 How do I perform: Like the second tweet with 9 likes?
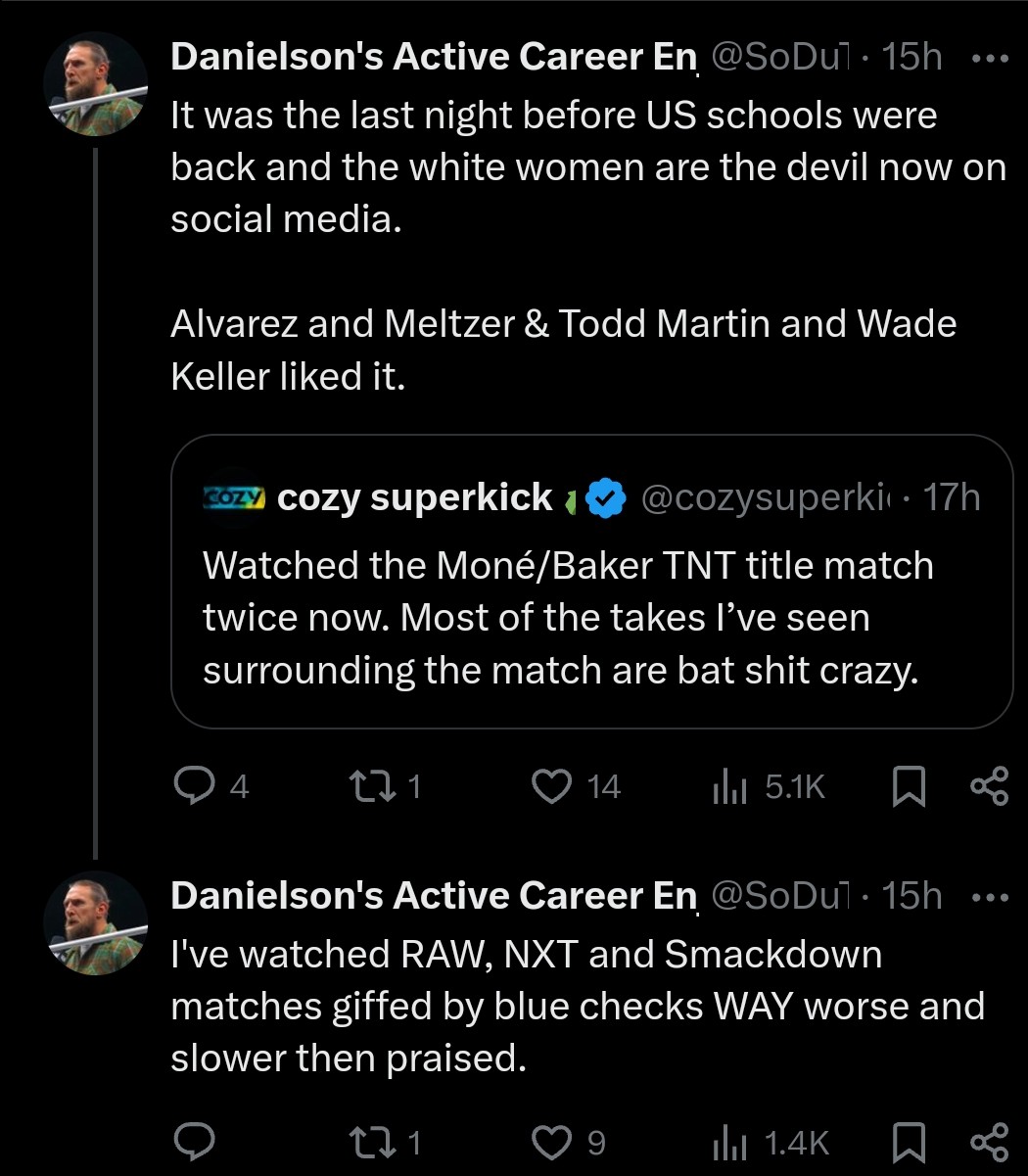click(x=551, y=1141)
